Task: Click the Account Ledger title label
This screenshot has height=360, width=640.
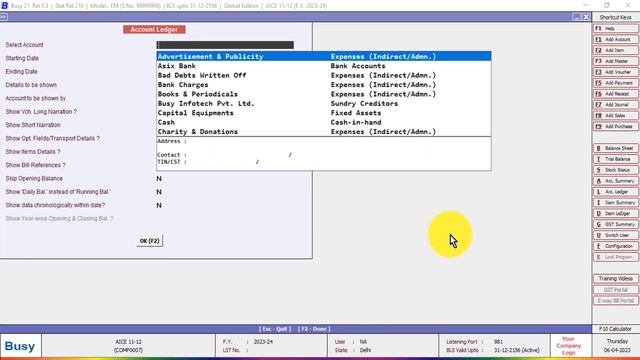Action: click(154, 29)
